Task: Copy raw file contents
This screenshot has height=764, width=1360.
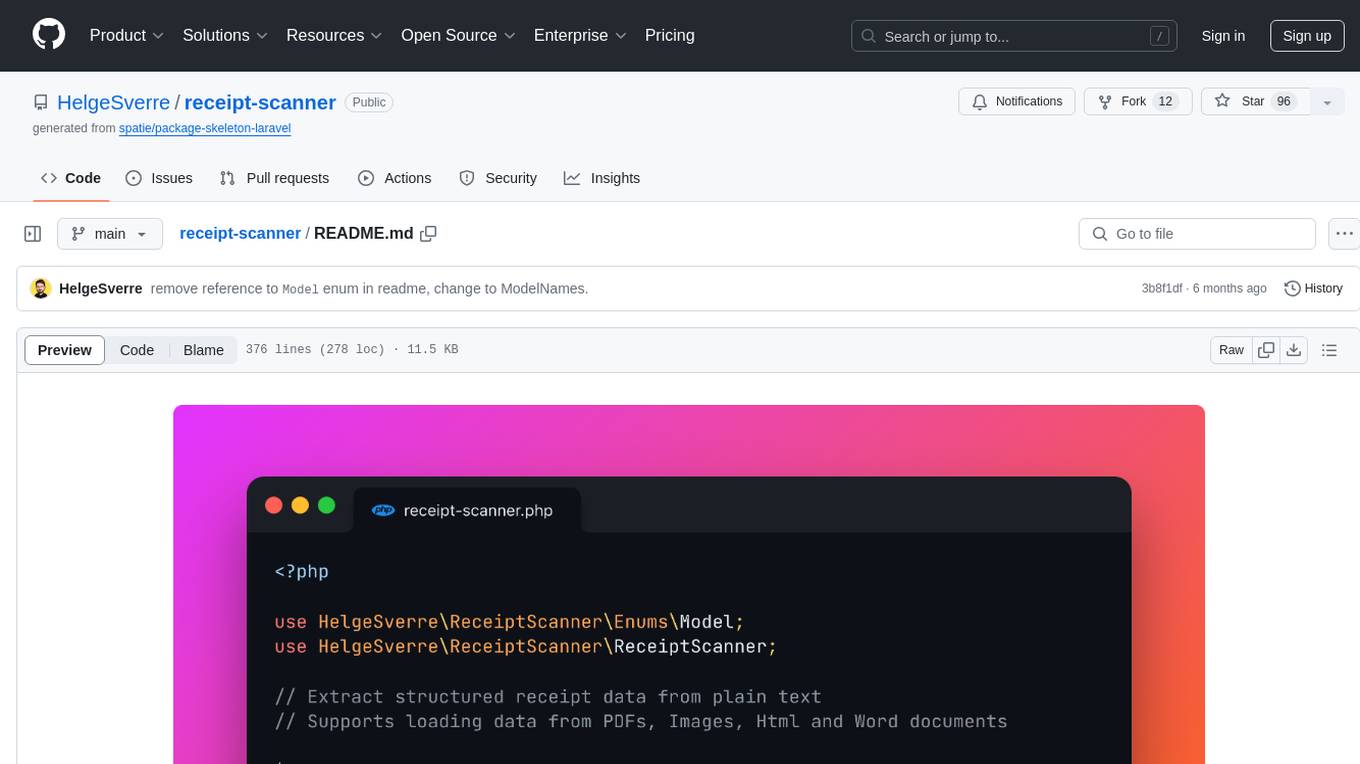Action: [1266, 350]
